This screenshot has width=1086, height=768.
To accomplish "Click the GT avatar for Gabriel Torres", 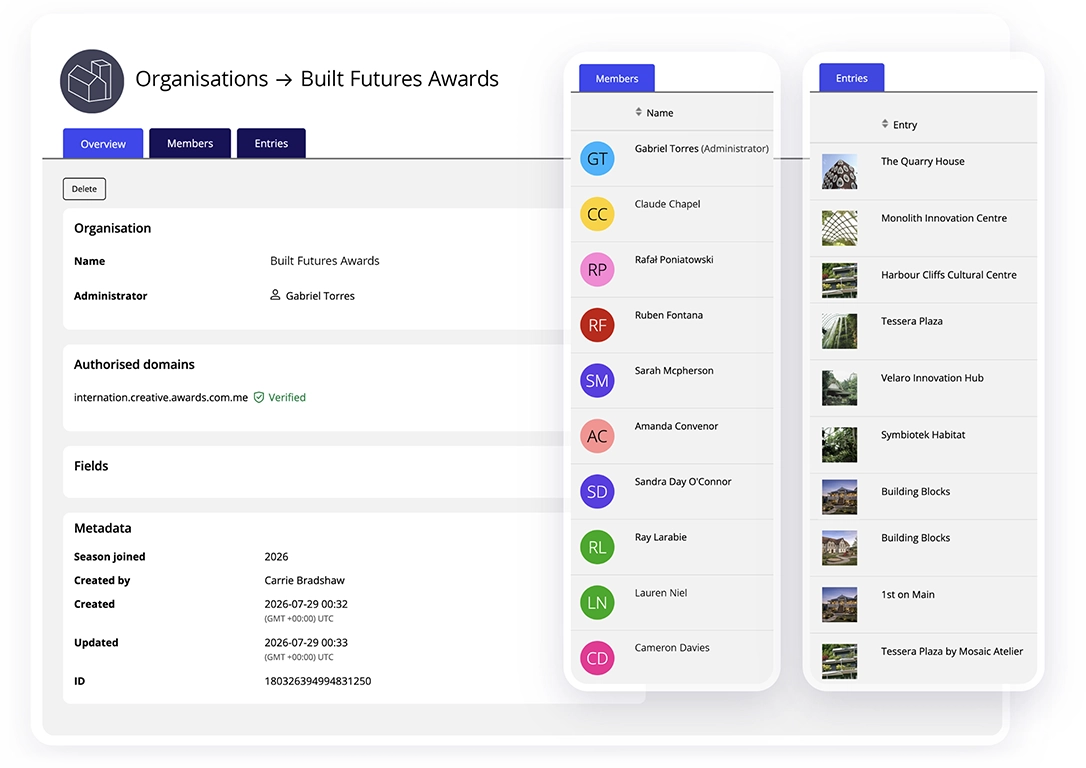I will point(597,159).
